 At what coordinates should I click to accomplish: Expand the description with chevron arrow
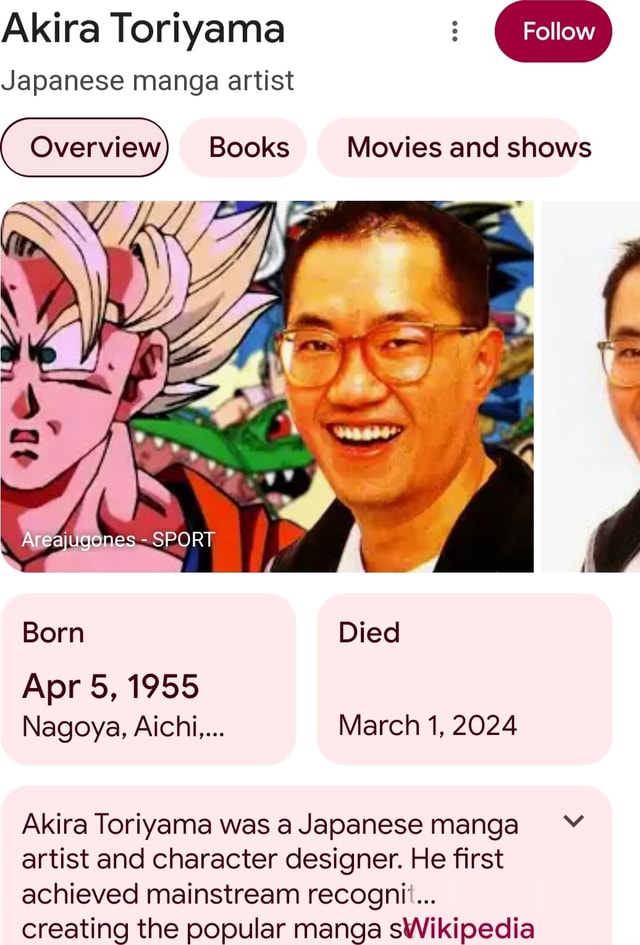574,820
